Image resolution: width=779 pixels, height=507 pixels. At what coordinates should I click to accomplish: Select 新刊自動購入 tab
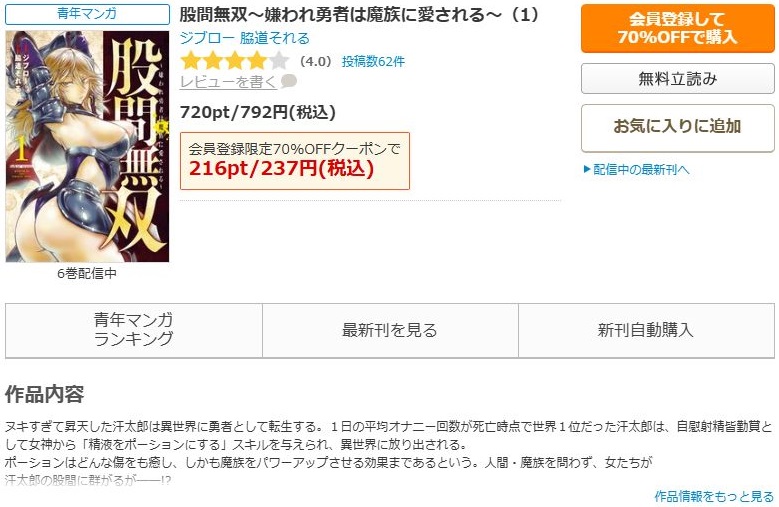646,330
